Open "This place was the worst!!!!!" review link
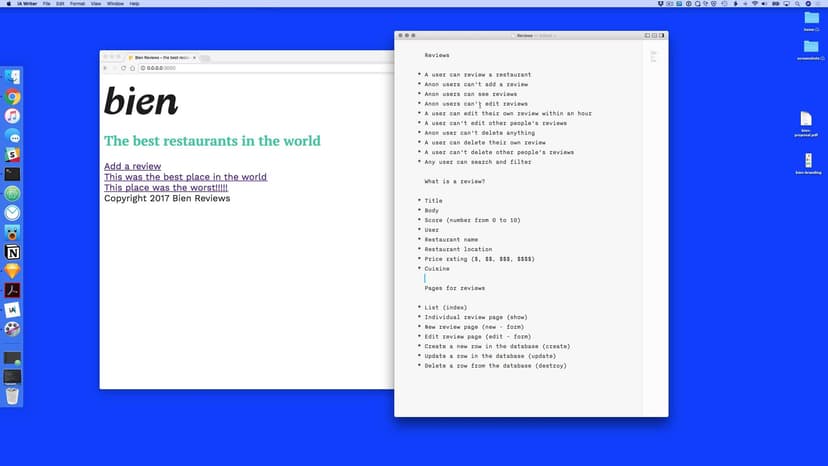 pyautogui.click(x=165, y=187)
